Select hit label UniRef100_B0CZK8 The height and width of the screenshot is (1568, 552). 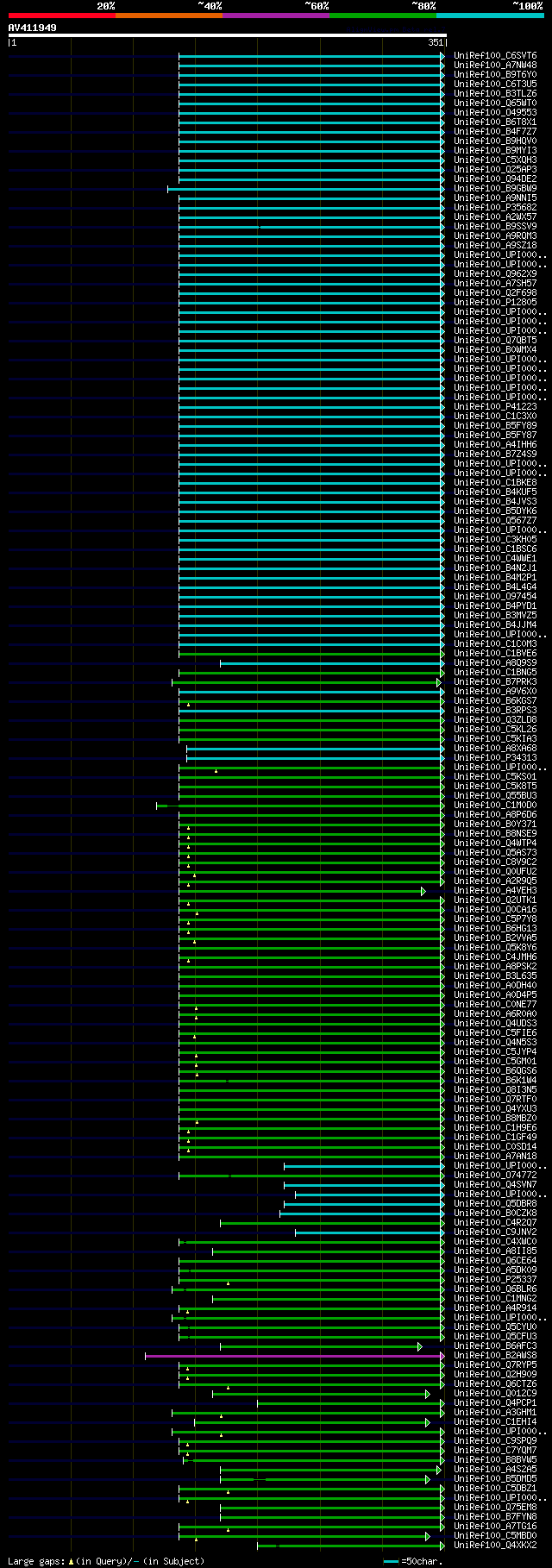coord(495,1214)
